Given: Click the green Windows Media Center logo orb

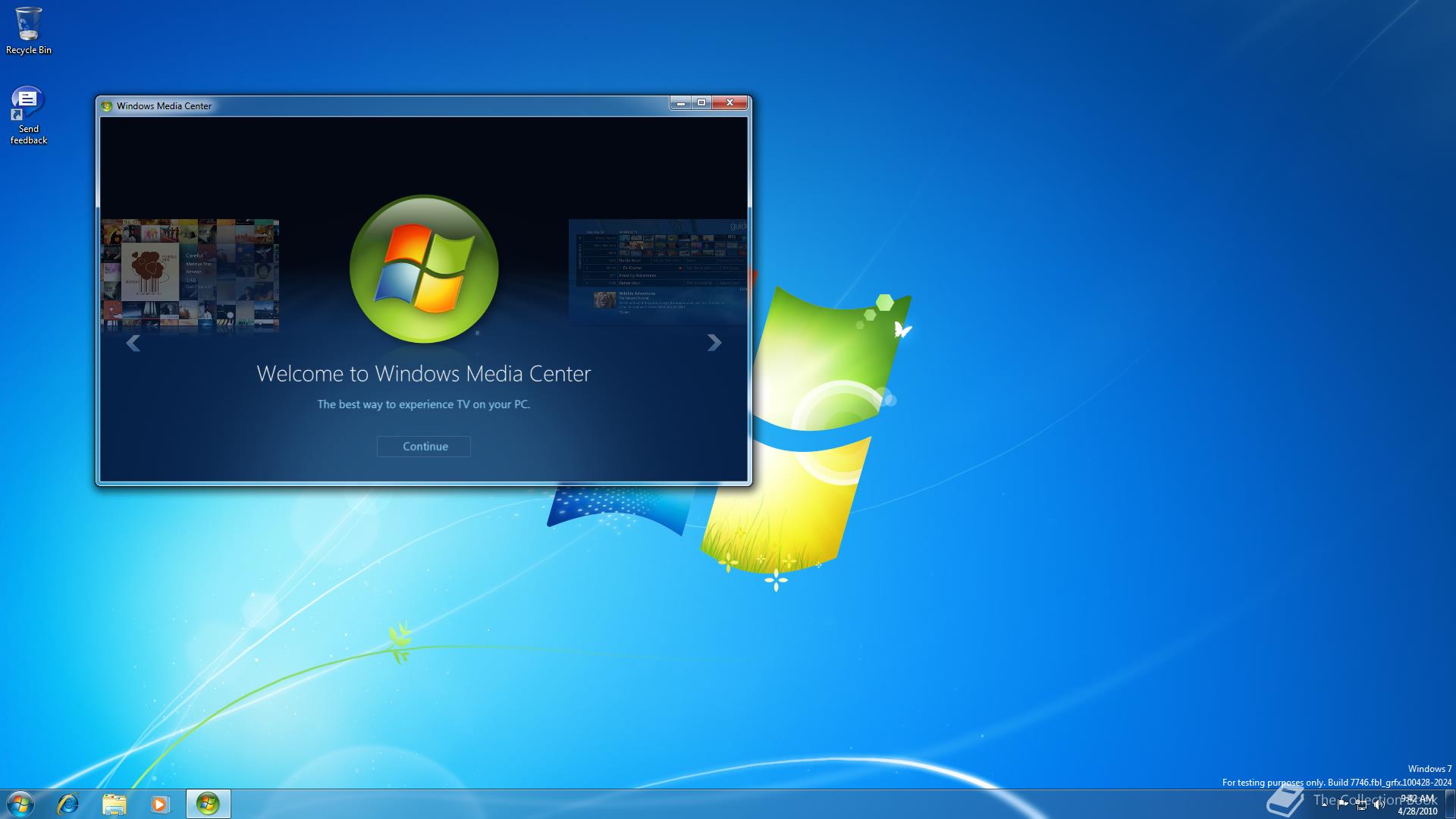Looking at the screenshot, I should click(x=424, y=269).
